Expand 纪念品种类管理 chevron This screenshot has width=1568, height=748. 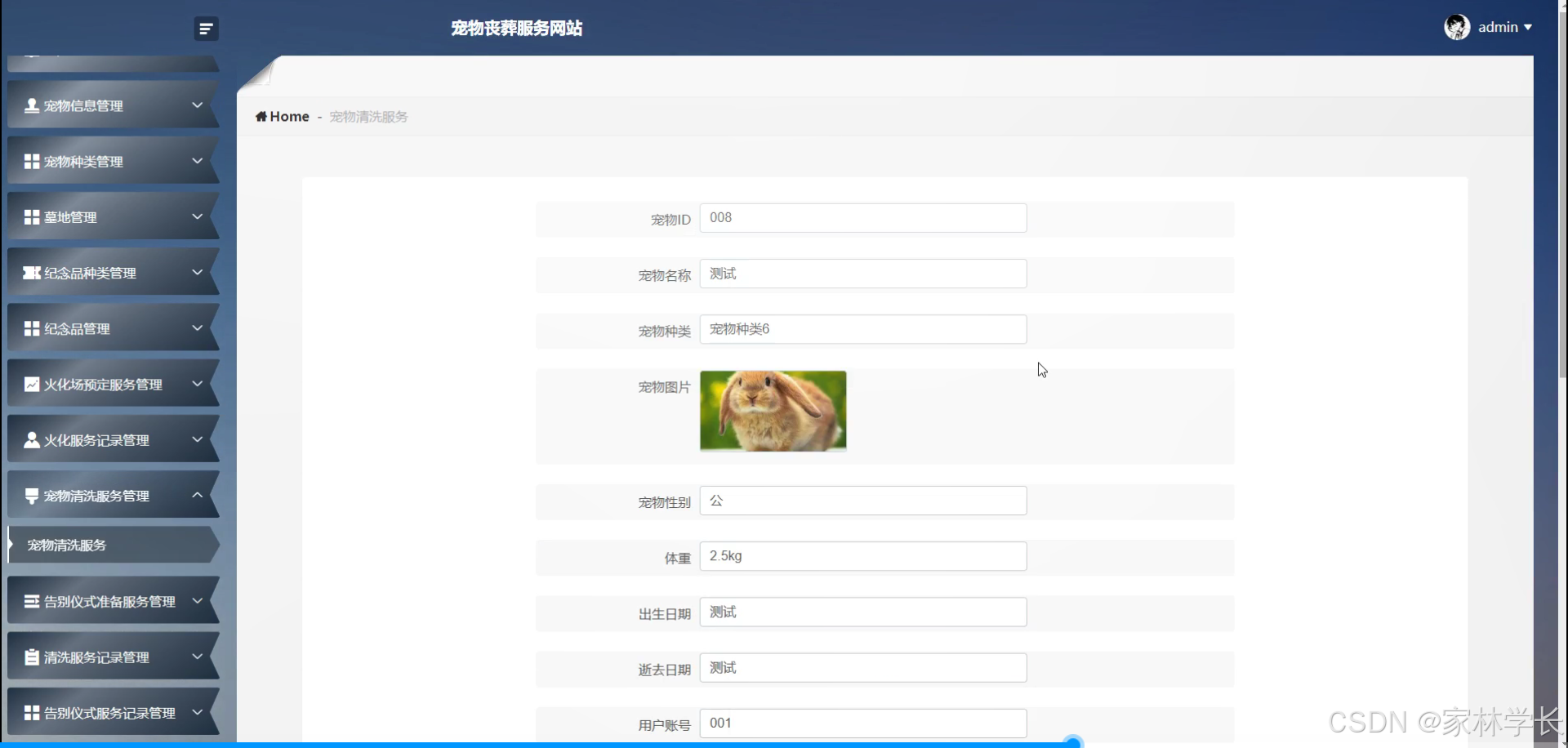(x=197, y=272)
